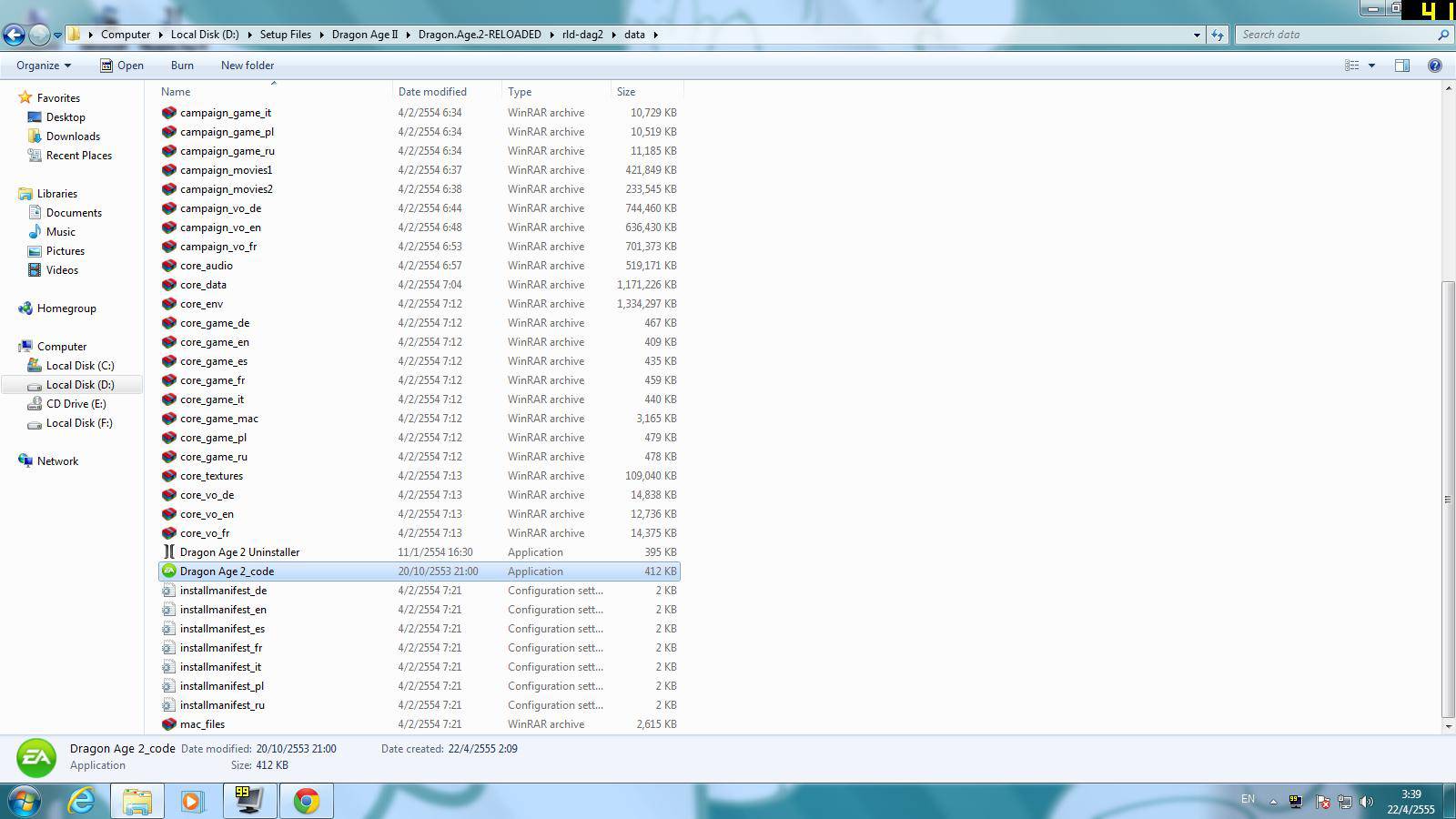Select the core_game_mac archive icon

click(168, 419)
